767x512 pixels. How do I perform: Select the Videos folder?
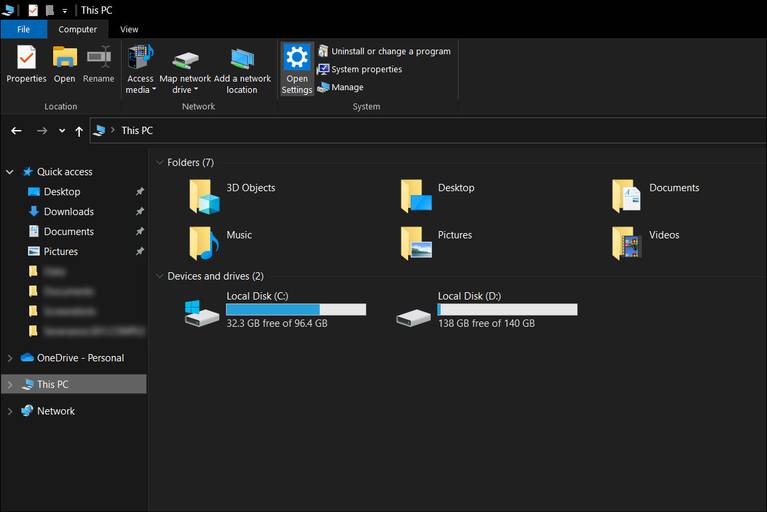click(x=626, y=243)
